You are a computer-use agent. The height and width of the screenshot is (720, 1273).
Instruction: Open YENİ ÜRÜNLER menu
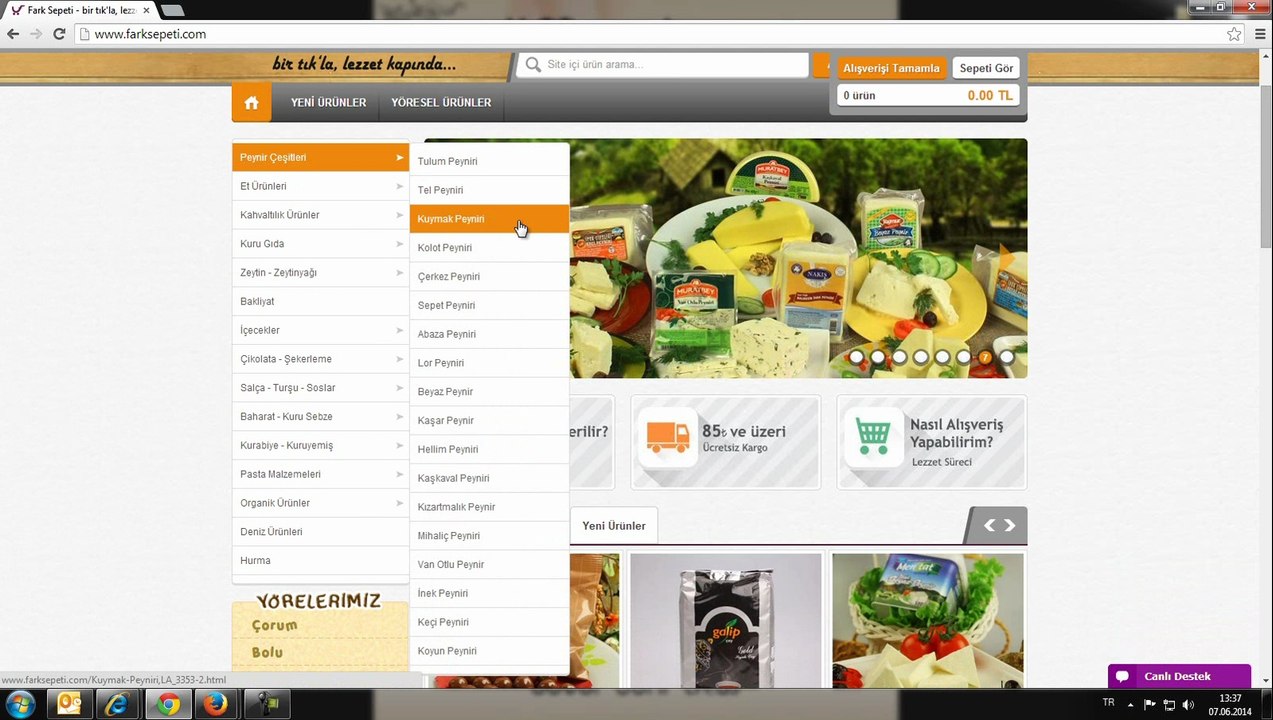[328, 102]
